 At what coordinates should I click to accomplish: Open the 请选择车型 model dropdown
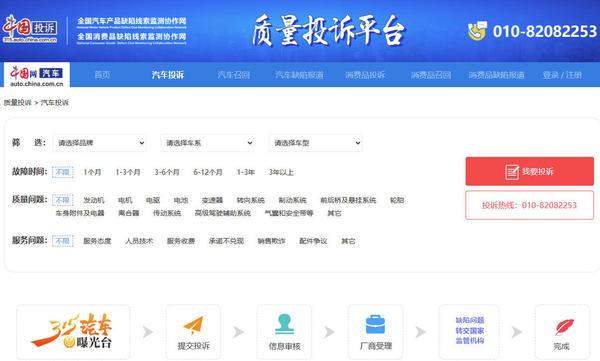(316, 143)
